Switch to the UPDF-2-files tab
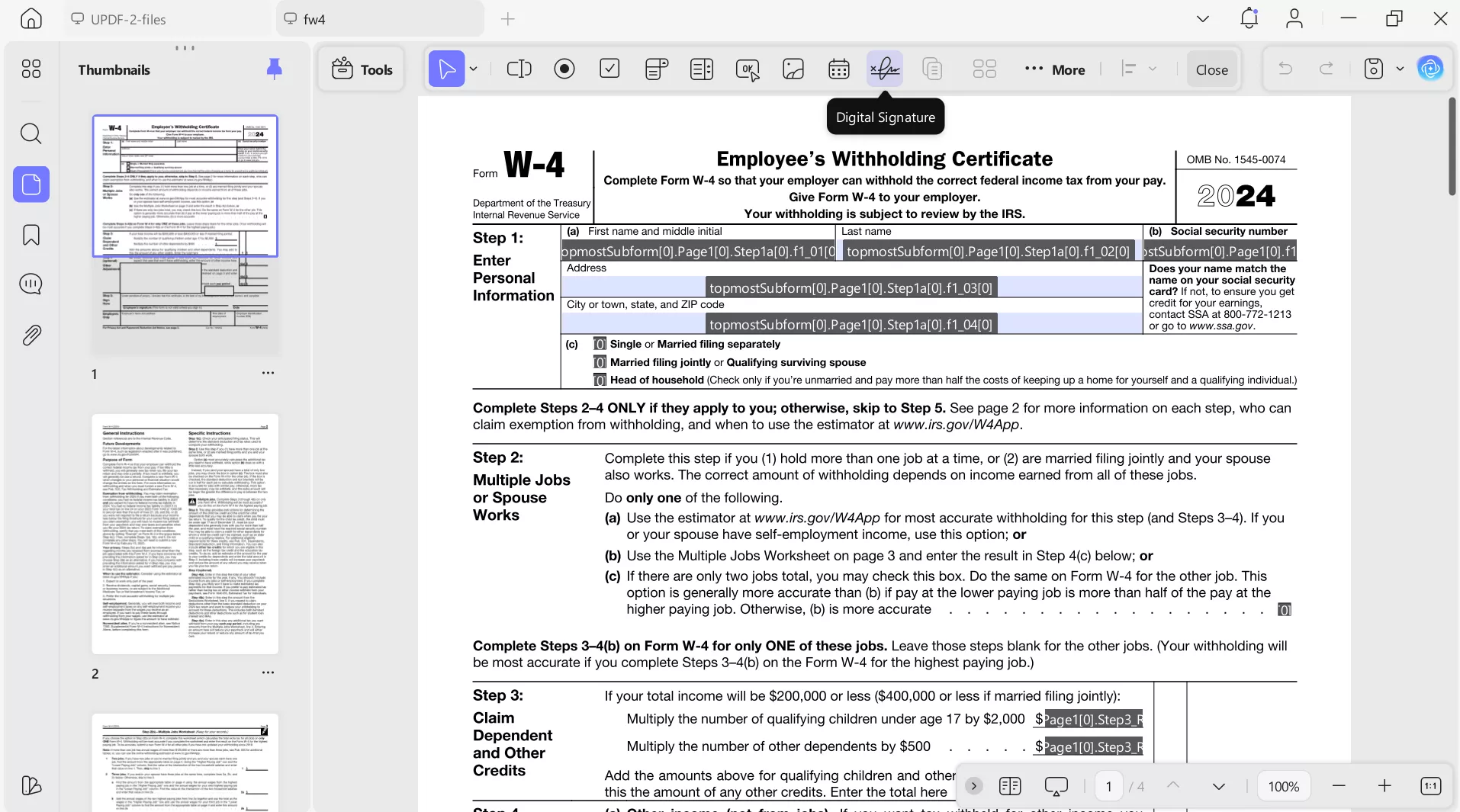Screen dimensions: 1460x812 pyautogui.click(x=128, y=19)
